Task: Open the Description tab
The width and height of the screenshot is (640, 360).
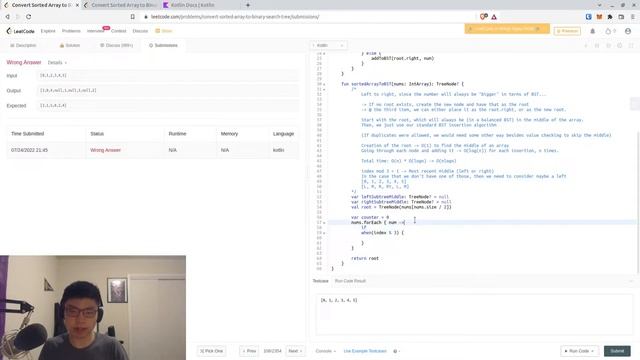Action: click(23, 45)
